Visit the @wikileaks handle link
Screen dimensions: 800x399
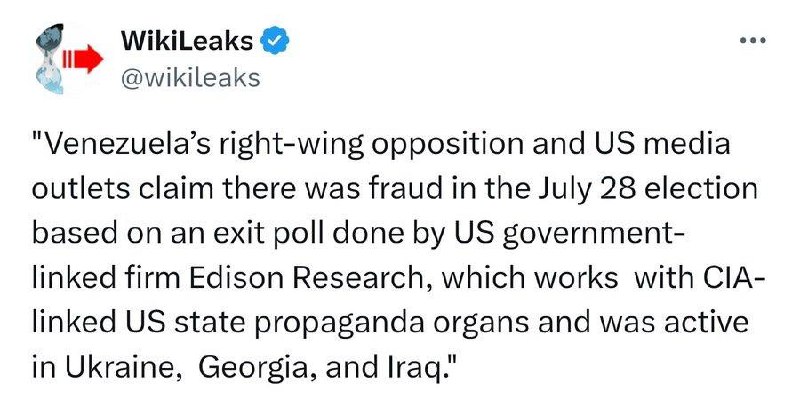click(190, 78)
